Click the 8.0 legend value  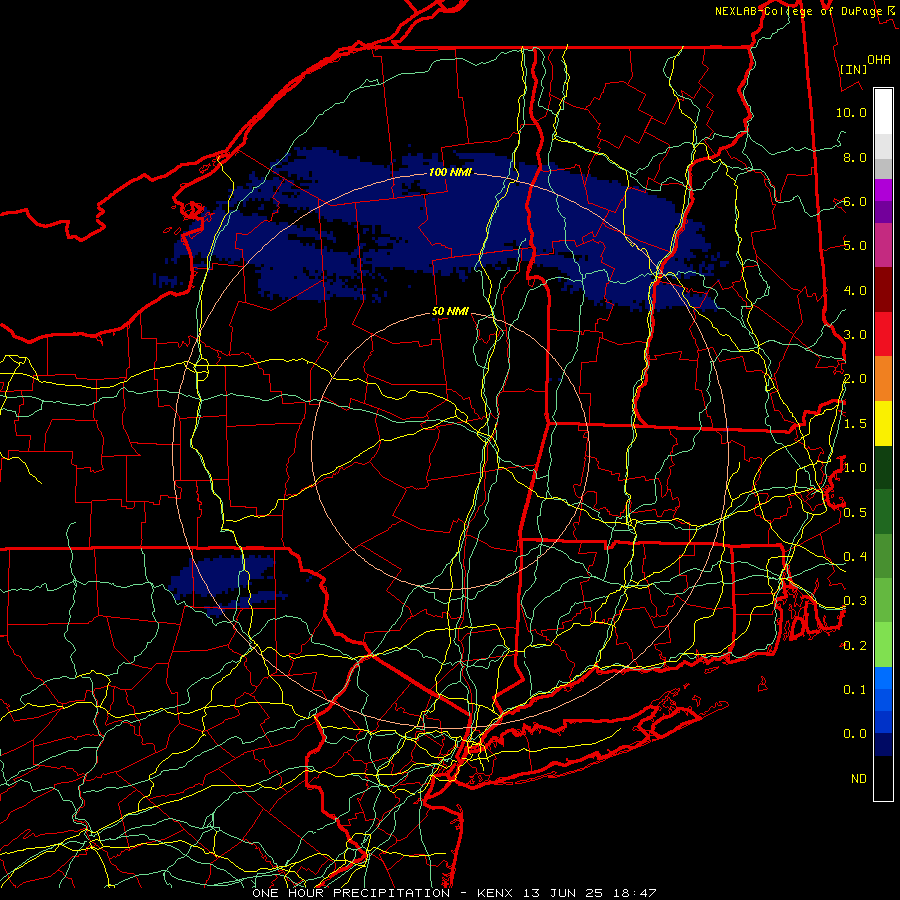pyautogui.click(x=855, y=157)
